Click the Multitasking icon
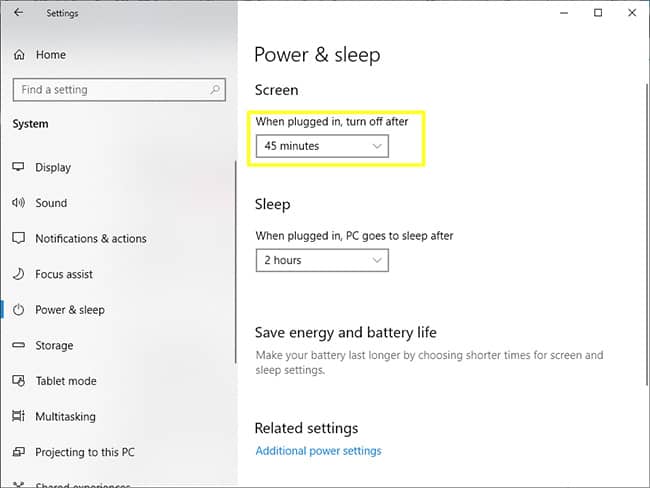This screenshot has width=650, height=488. [18, 416]
